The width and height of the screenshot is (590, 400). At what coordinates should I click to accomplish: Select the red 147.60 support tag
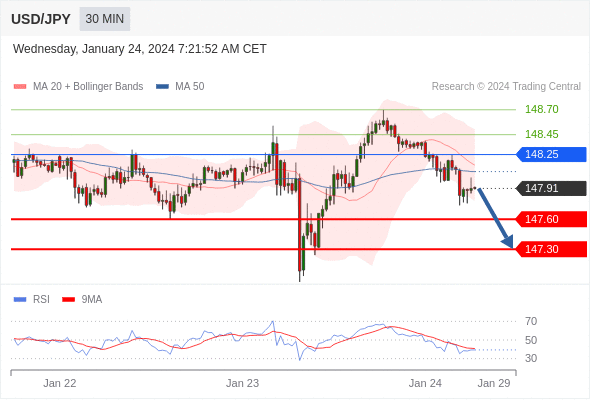click(551, 219)
